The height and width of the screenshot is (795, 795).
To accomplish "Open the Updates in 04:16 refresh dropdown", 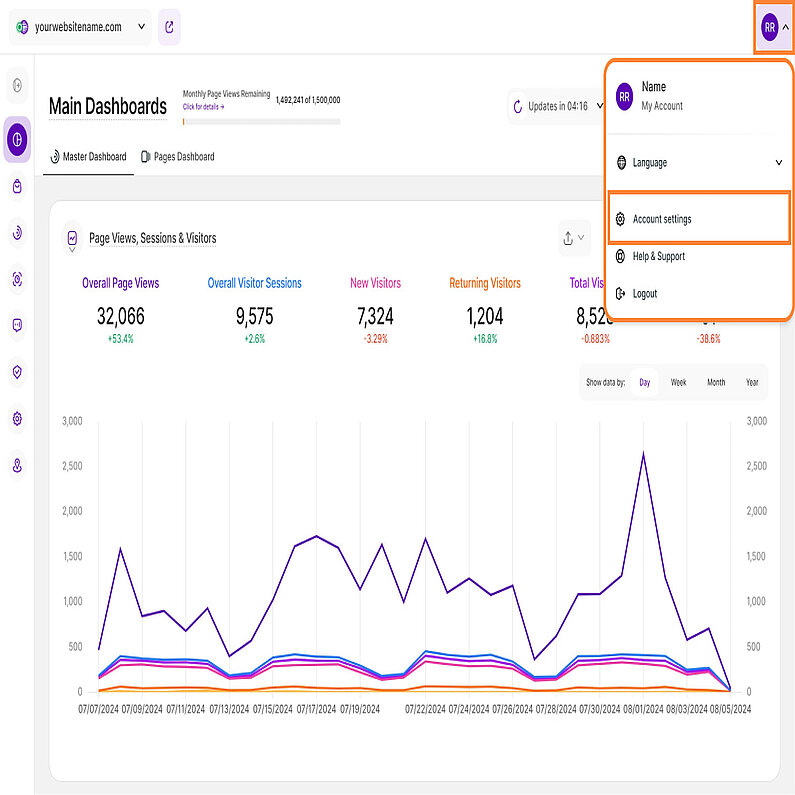I will [x=556, y=106].
